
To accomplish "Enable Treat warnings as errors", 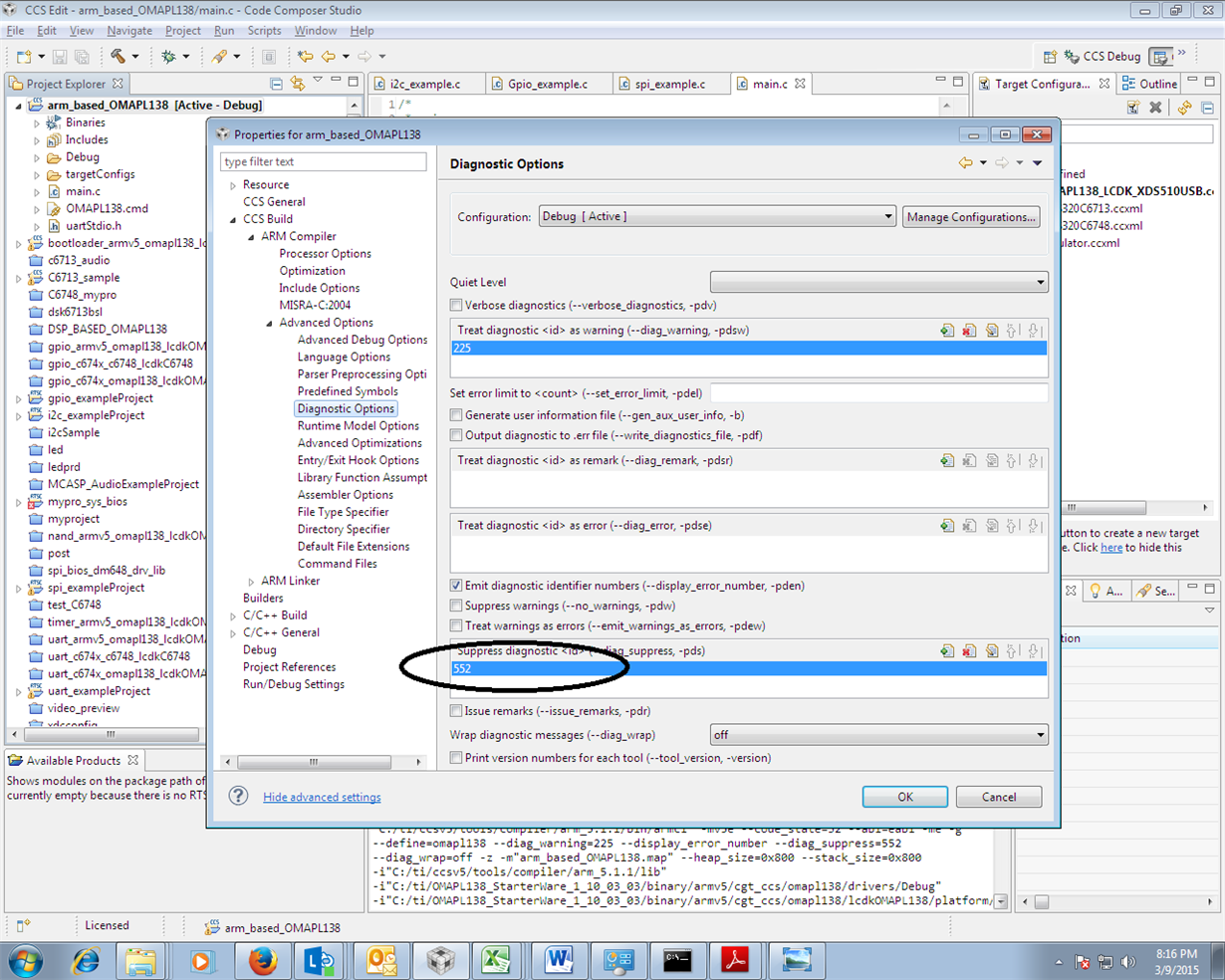I will pos(456,625).
